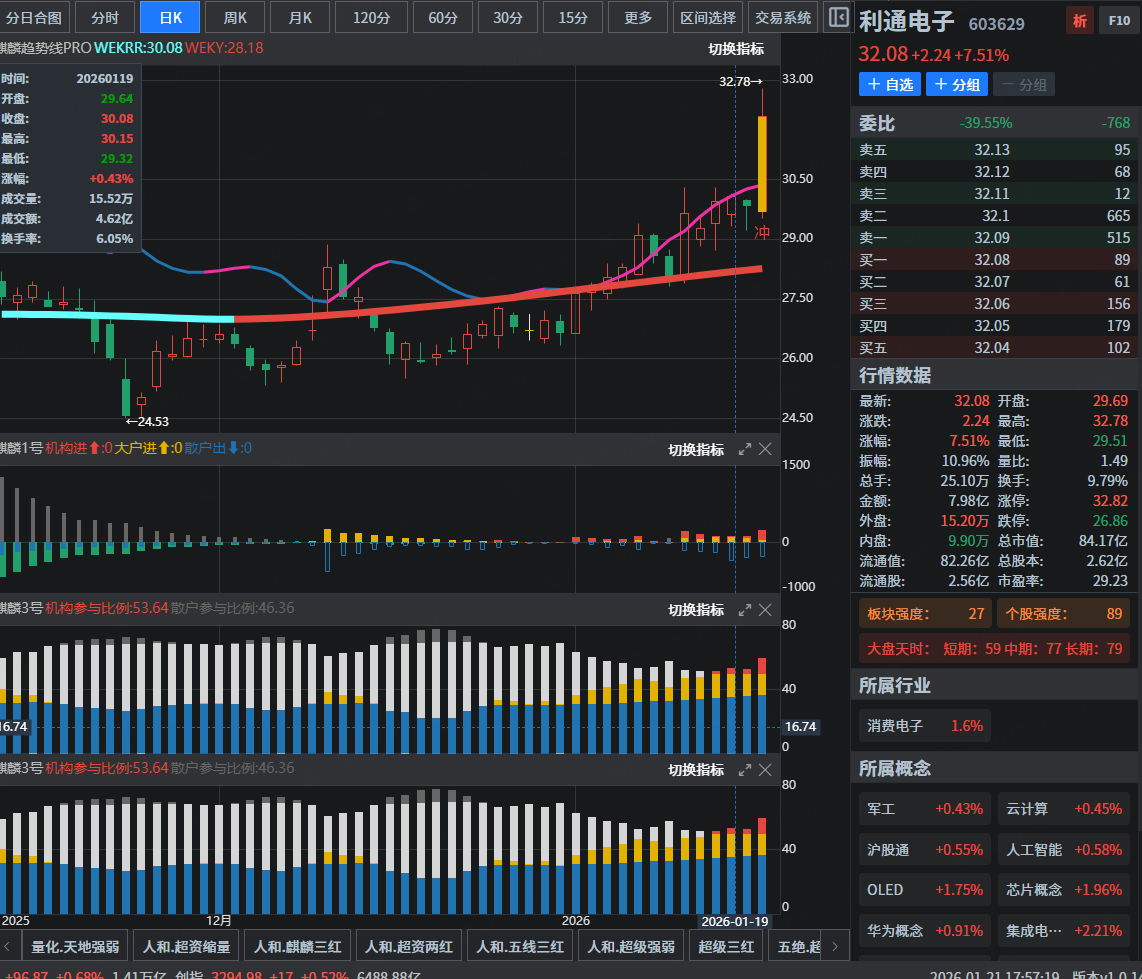1142x979 pixels.
Task: Click the red 析 analysis icon
Action: tap(1079, 20)
